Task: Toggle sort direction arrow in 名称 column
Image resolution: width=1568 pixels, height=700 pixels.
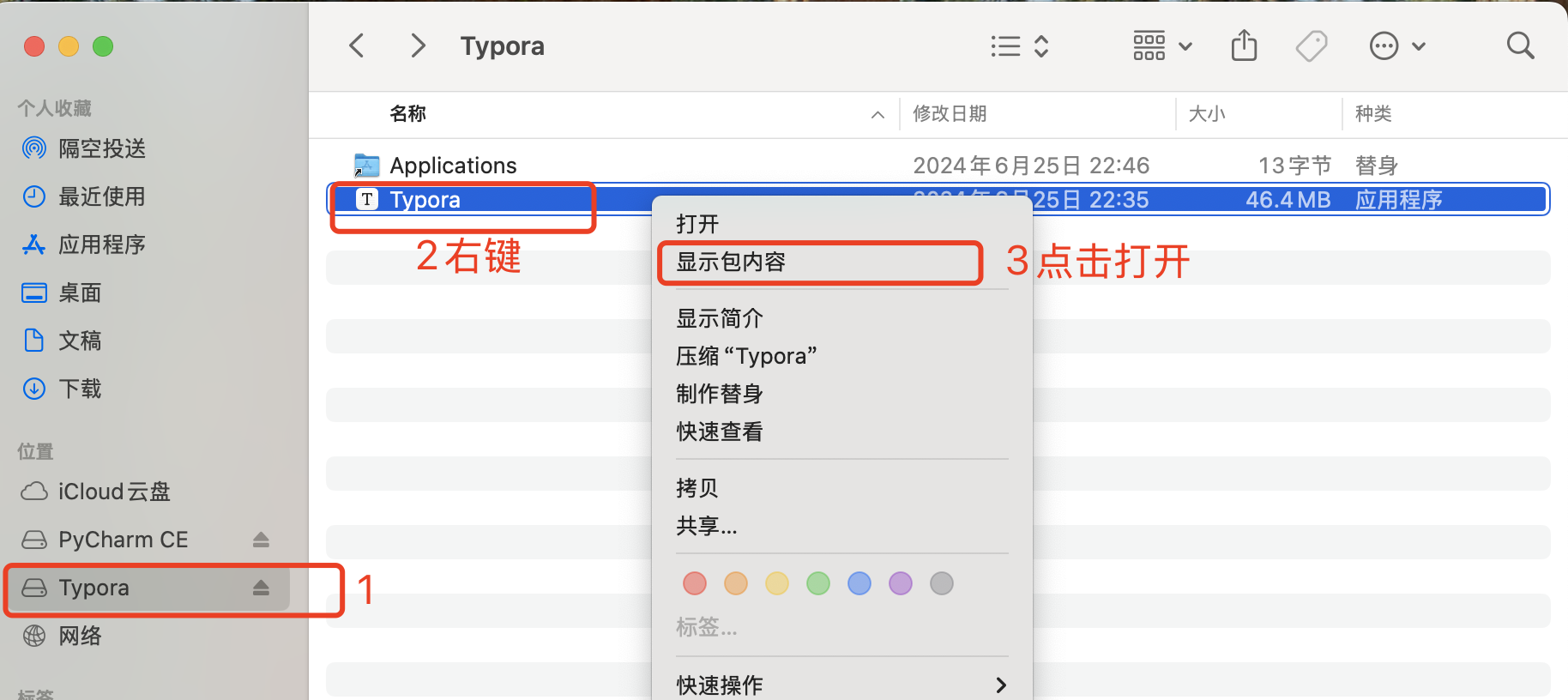Action: [877, 114]
